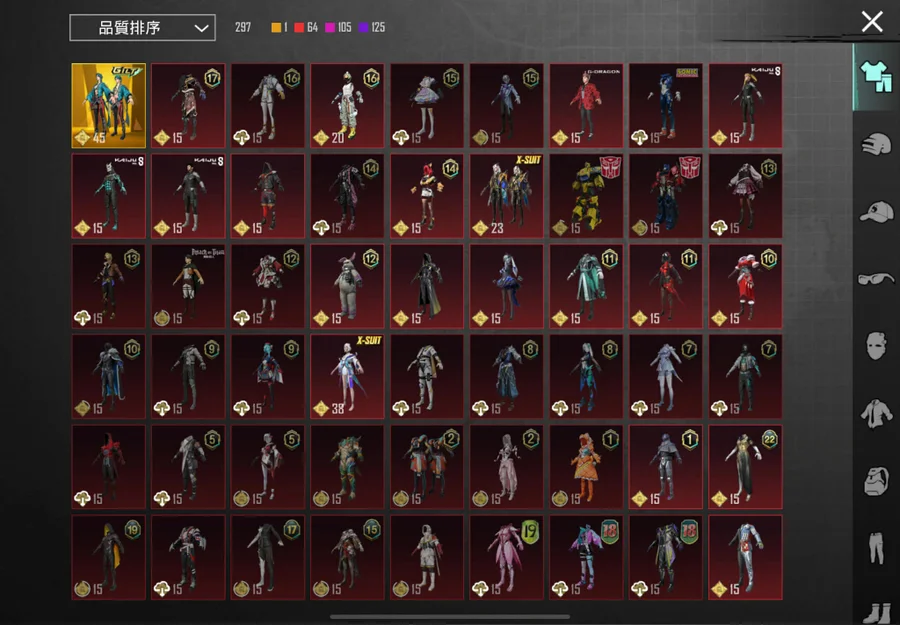900x625 pixels.
Task: Click the purple quality swatch showing 125
Action: (x=364, y=27)
